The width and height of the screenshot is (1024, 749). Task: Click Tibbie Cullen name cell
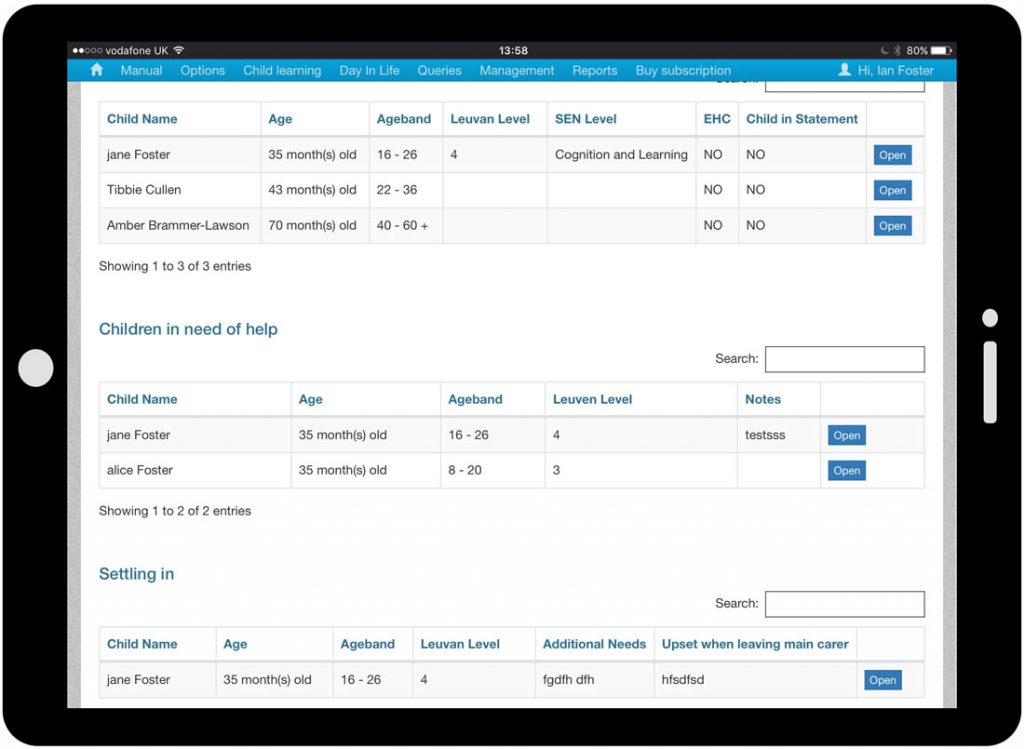[180, 190]
